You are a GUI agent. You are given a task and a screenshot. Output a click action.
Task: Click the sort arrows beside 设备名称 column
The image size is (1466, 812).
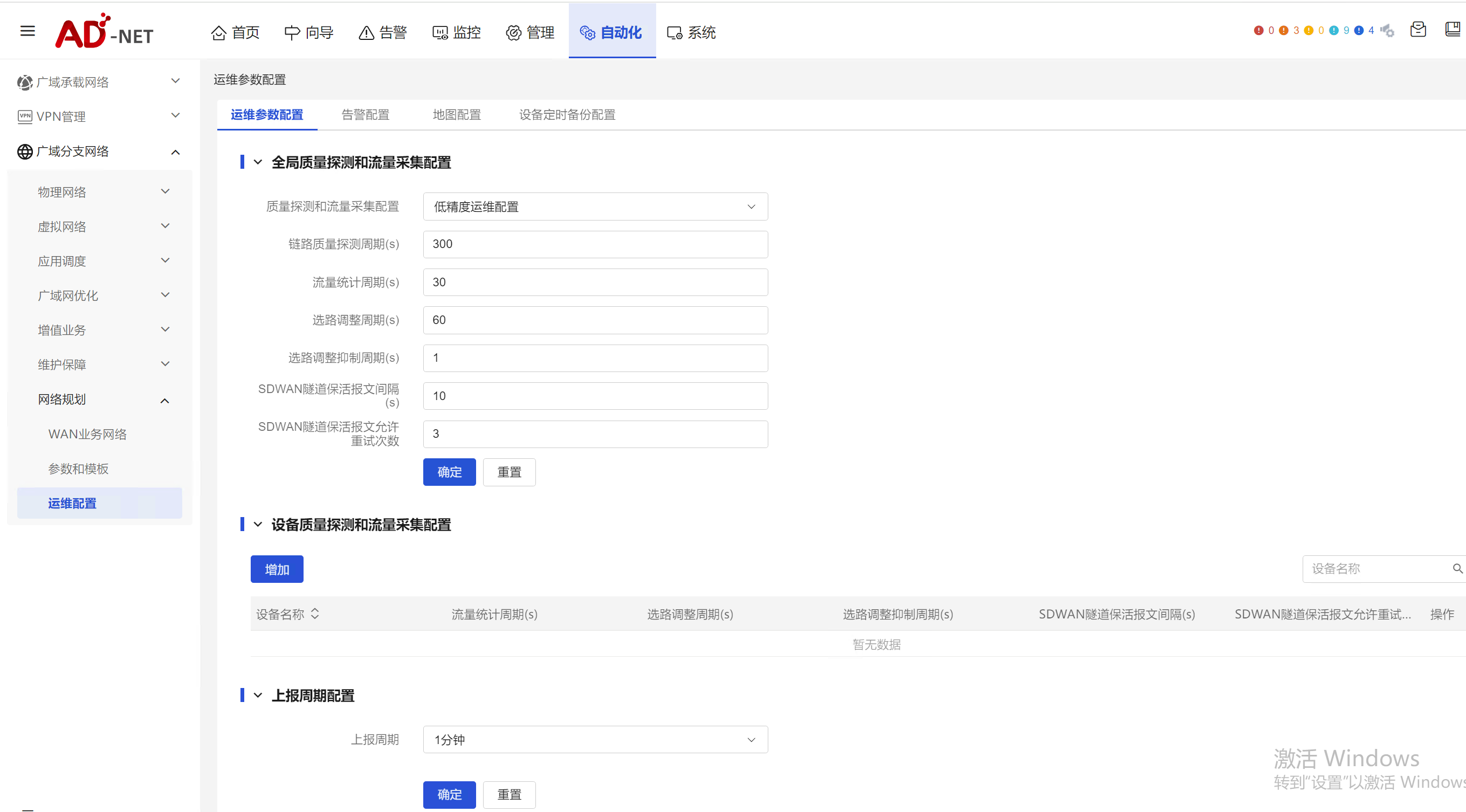pyautogui.click(x=315, y=614)
